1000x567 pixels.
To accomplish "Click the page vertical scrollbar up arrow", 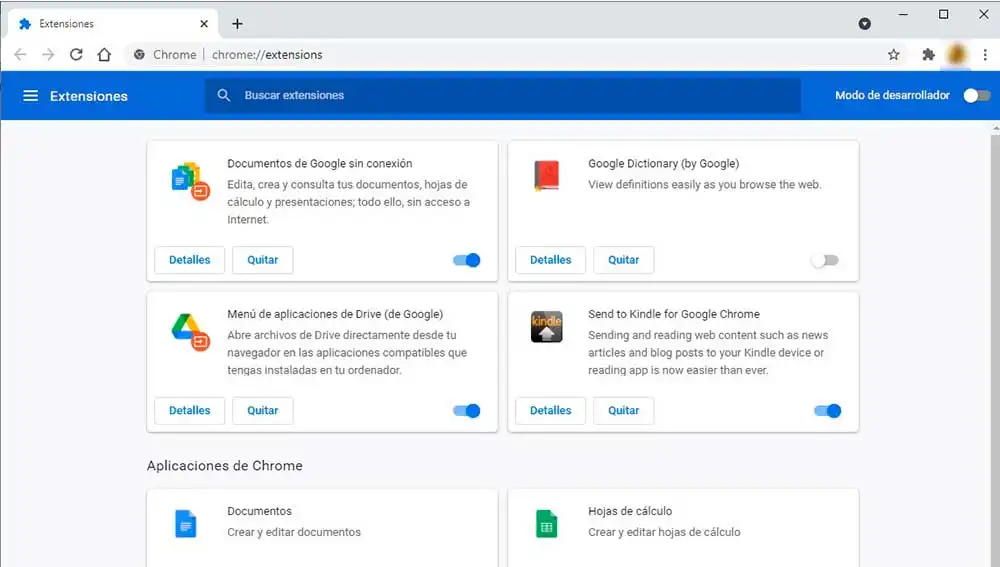I will (x=996, y=129).
